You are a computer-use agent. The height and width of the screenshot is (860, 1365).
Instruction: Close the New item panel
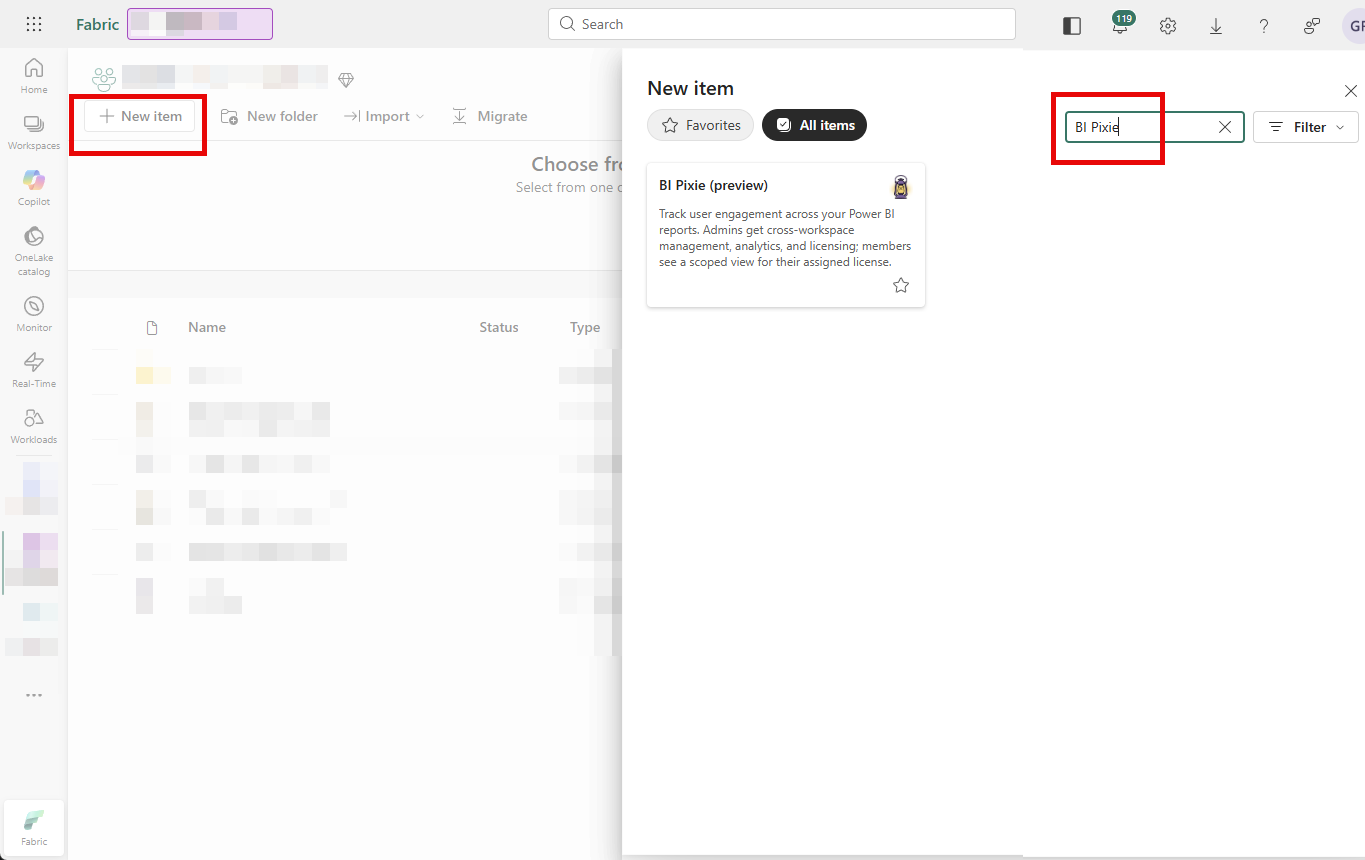tap(1351, 91)
